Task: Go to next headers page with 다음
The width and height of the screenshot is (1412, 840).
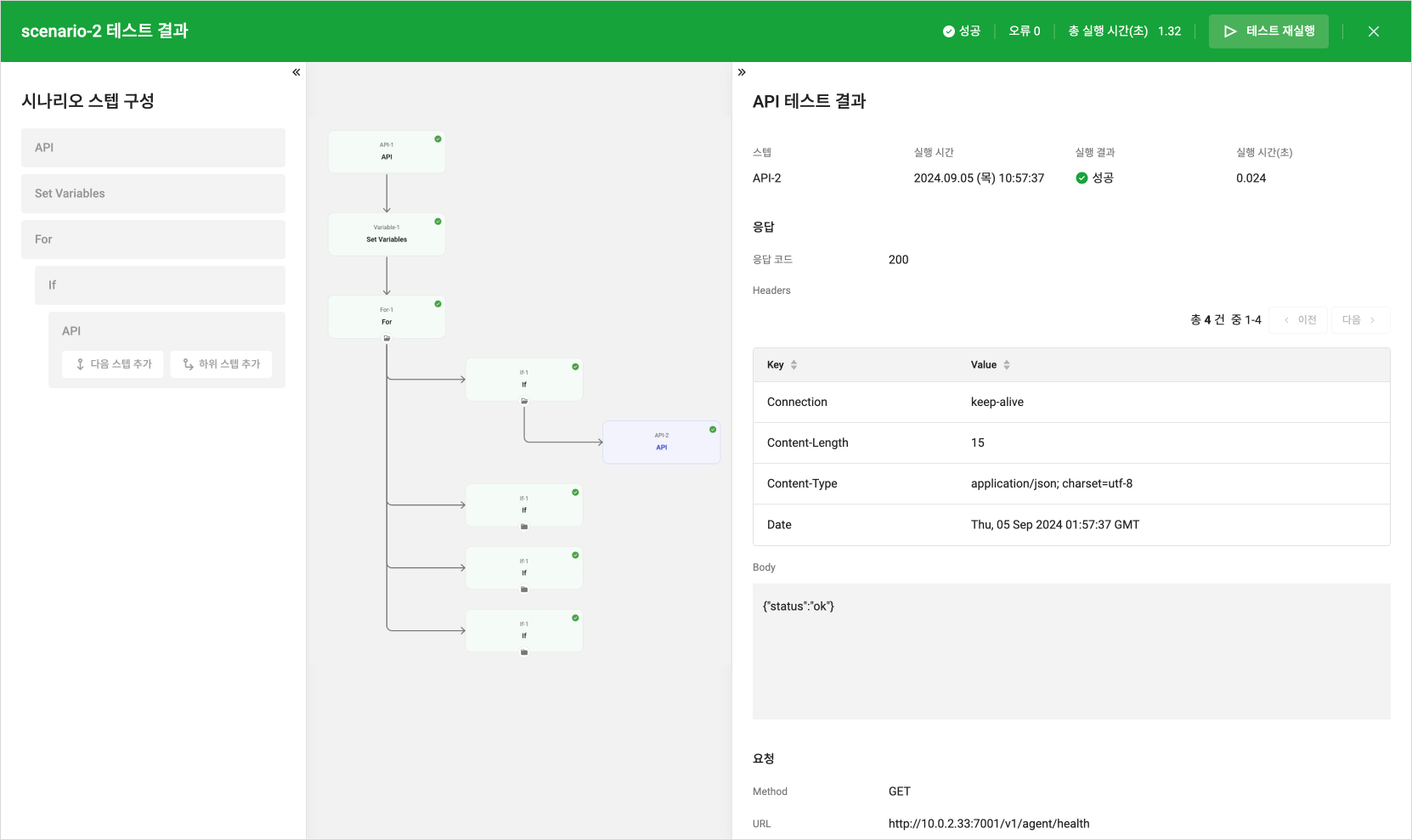Action: click(1360, 320)
